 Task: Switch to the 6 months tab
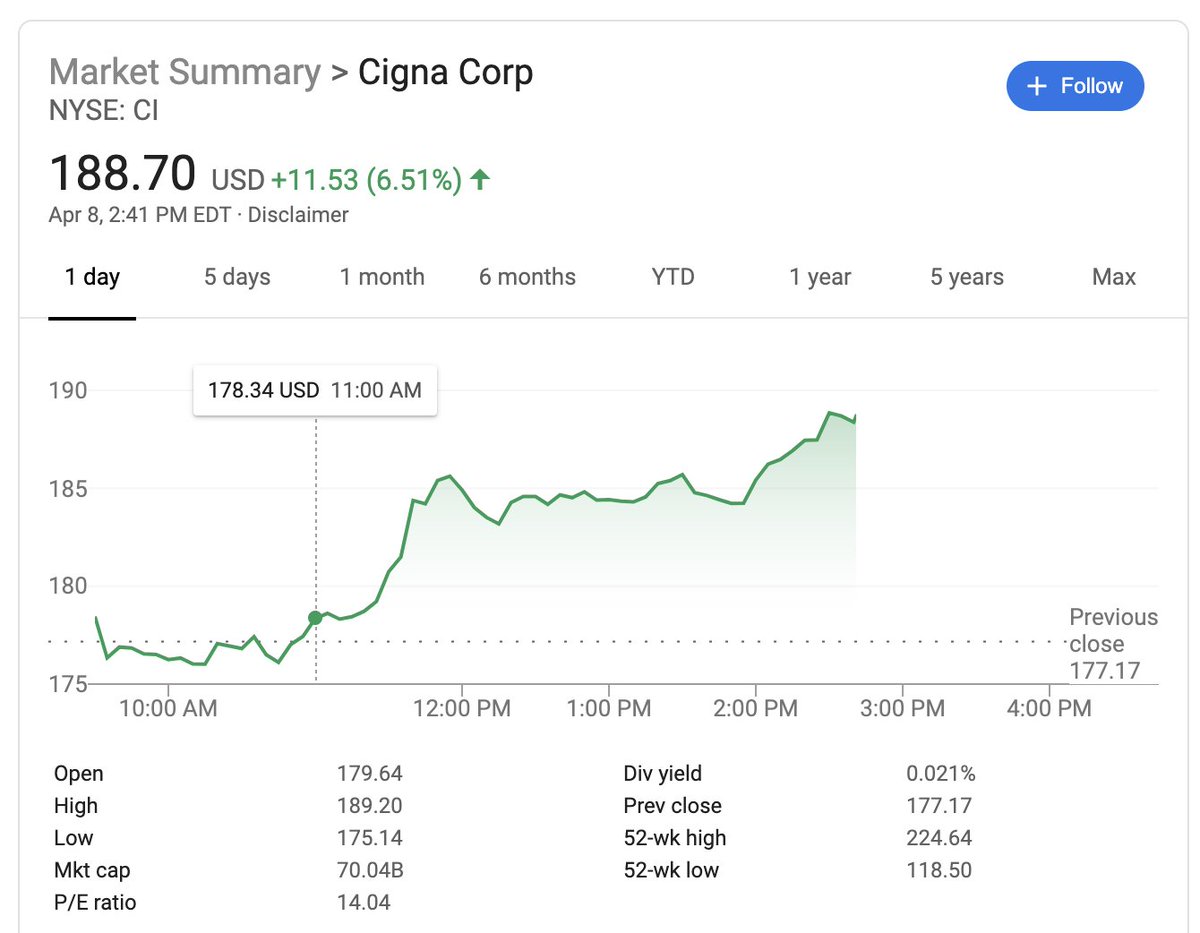point(527,277)
